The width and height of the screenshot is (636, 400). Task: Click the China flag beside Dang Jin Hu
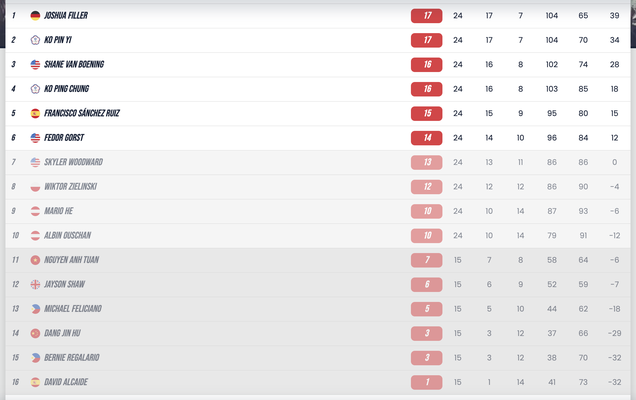(x=36, y=333)
